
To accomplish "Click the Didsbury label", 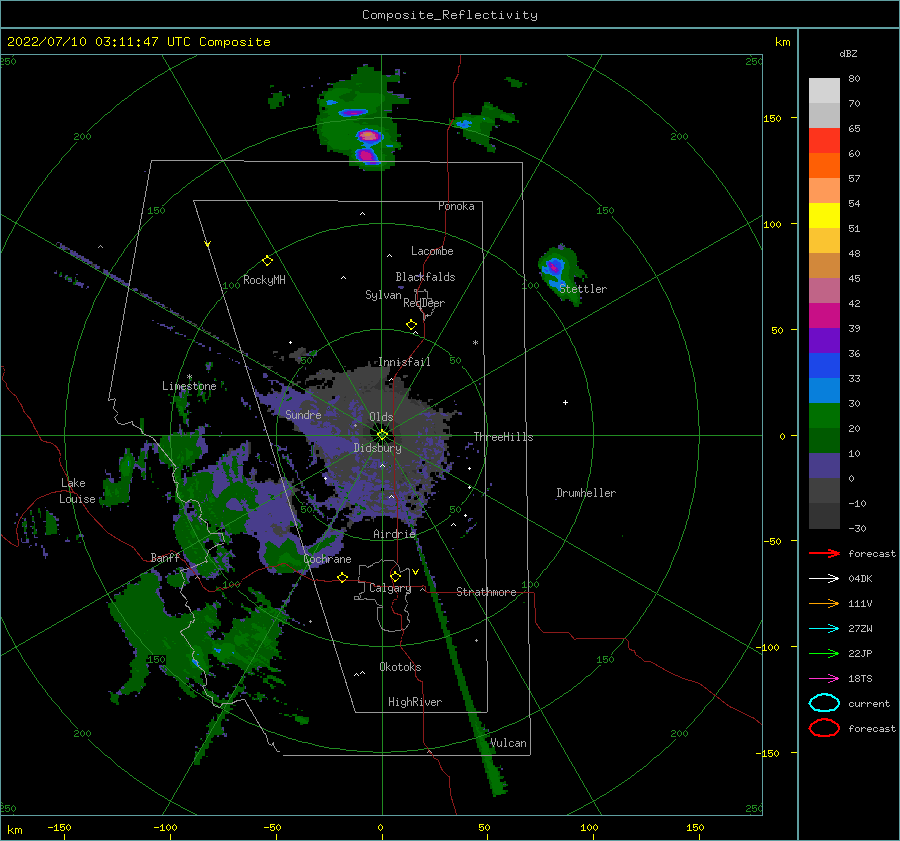I will (378, 448).
